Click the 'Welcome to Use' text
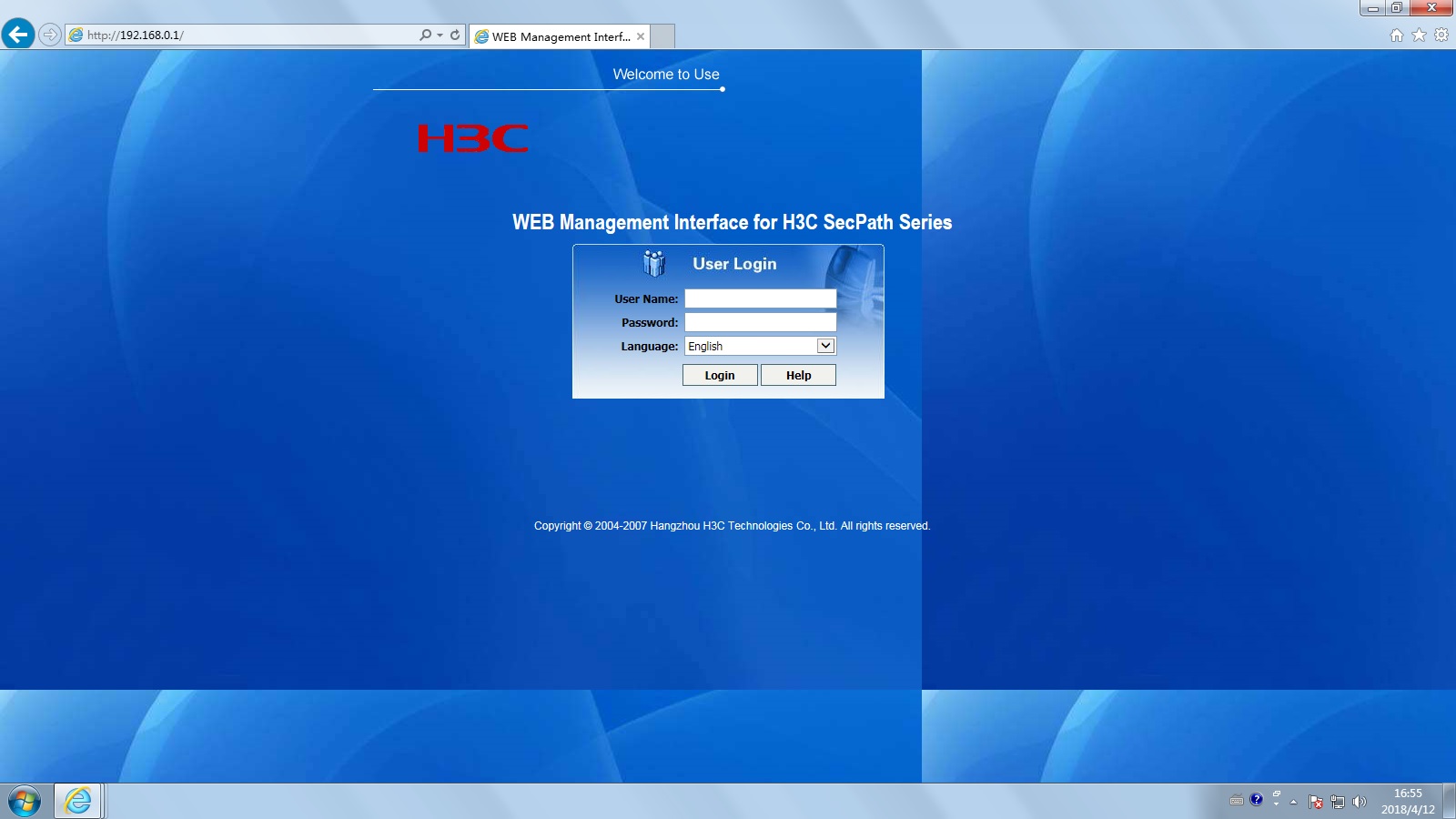This screenshot has height=819, width=1456. [666, 75]
